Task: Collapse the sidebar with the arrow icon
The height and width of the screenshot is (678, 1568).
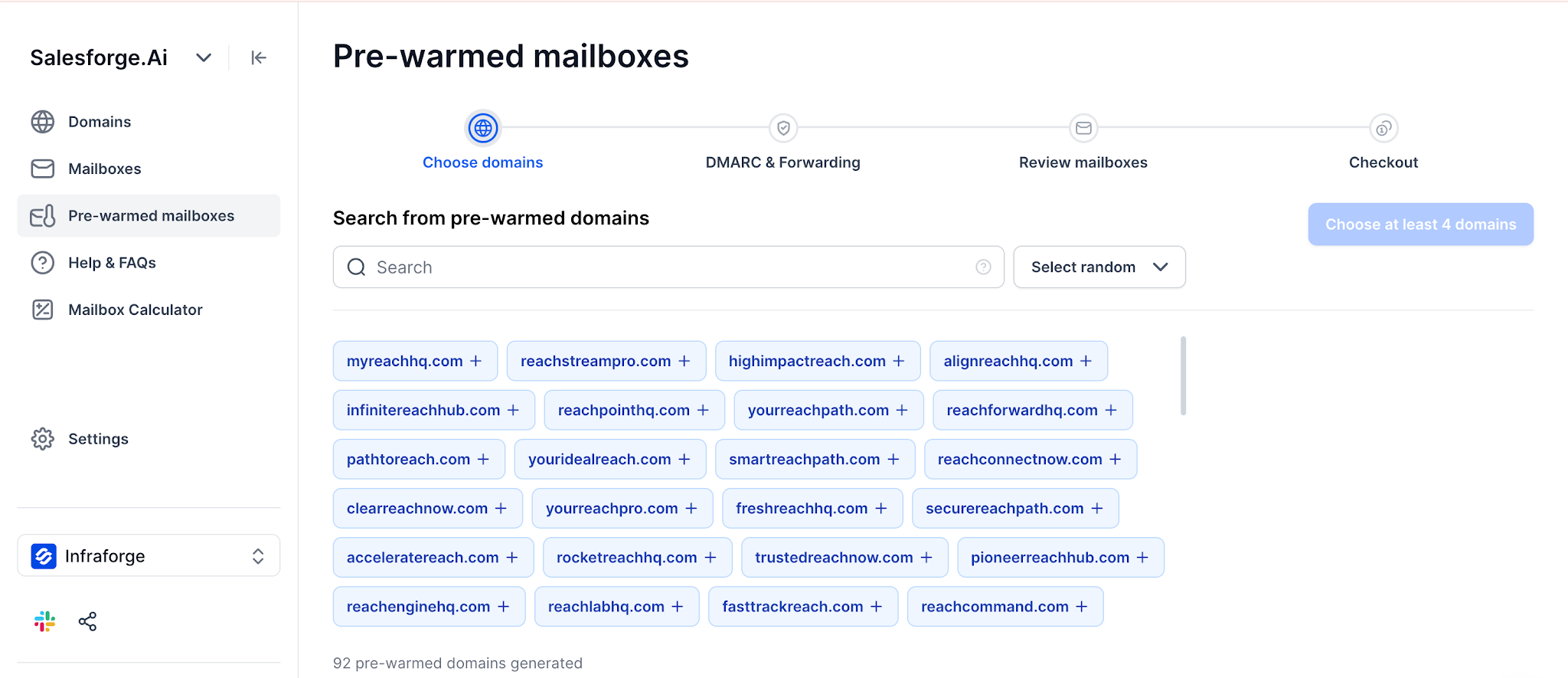Action: [x=259, y=57]
